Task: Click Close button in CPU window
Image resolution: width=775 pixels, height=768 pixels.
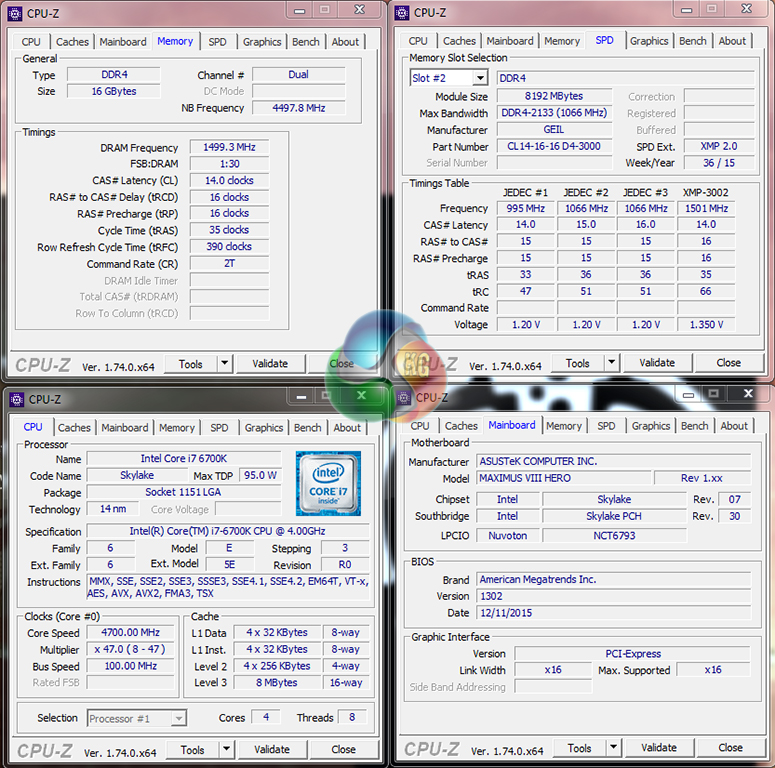Action: click(x=344, y=750)
